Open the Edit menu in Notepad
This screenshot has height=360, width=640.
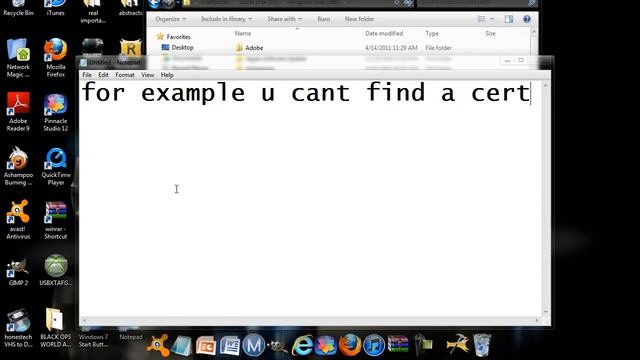pyautogui.click(x=103, y=75)
